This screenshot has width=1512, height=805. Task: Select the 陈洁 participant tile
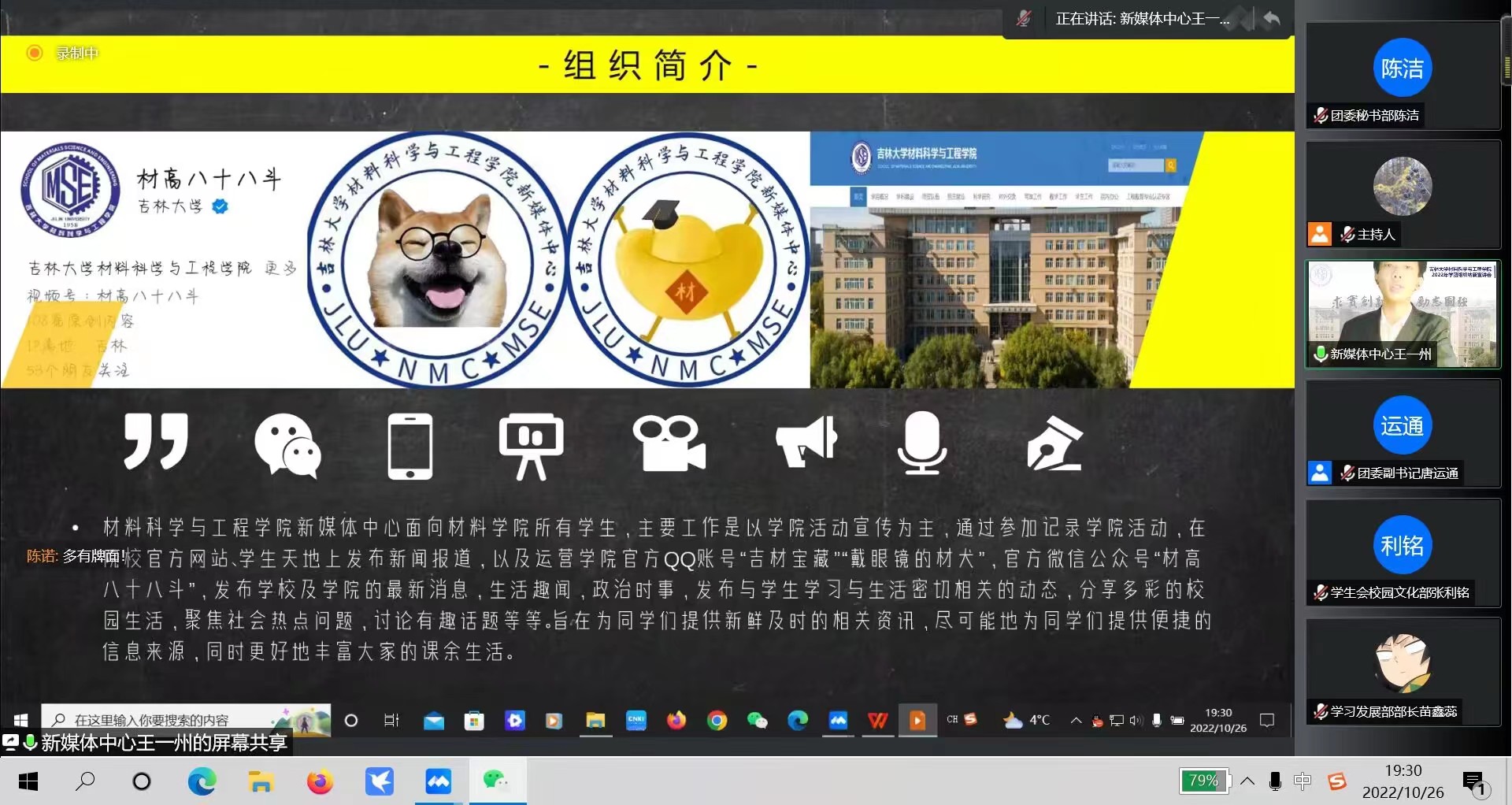click(x=1402, y=76)
